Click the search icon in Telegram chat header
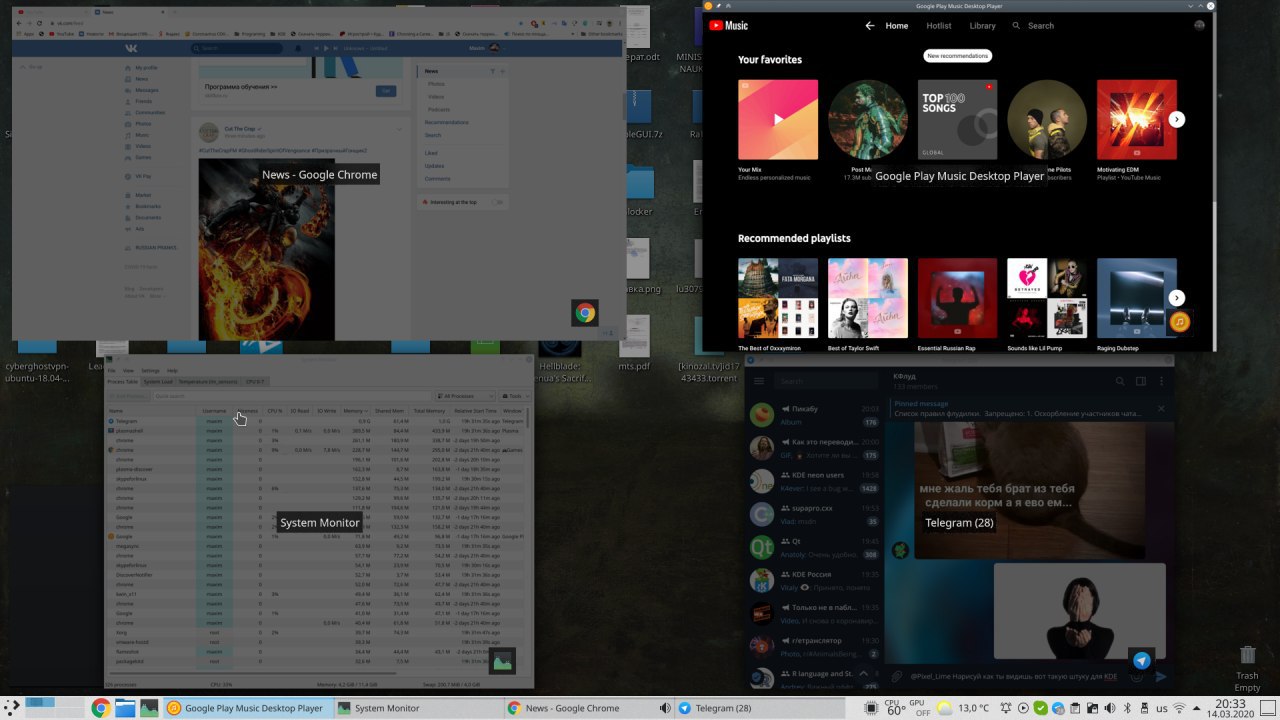The width and height of the screenshot is (1280, 720). 1121,381
